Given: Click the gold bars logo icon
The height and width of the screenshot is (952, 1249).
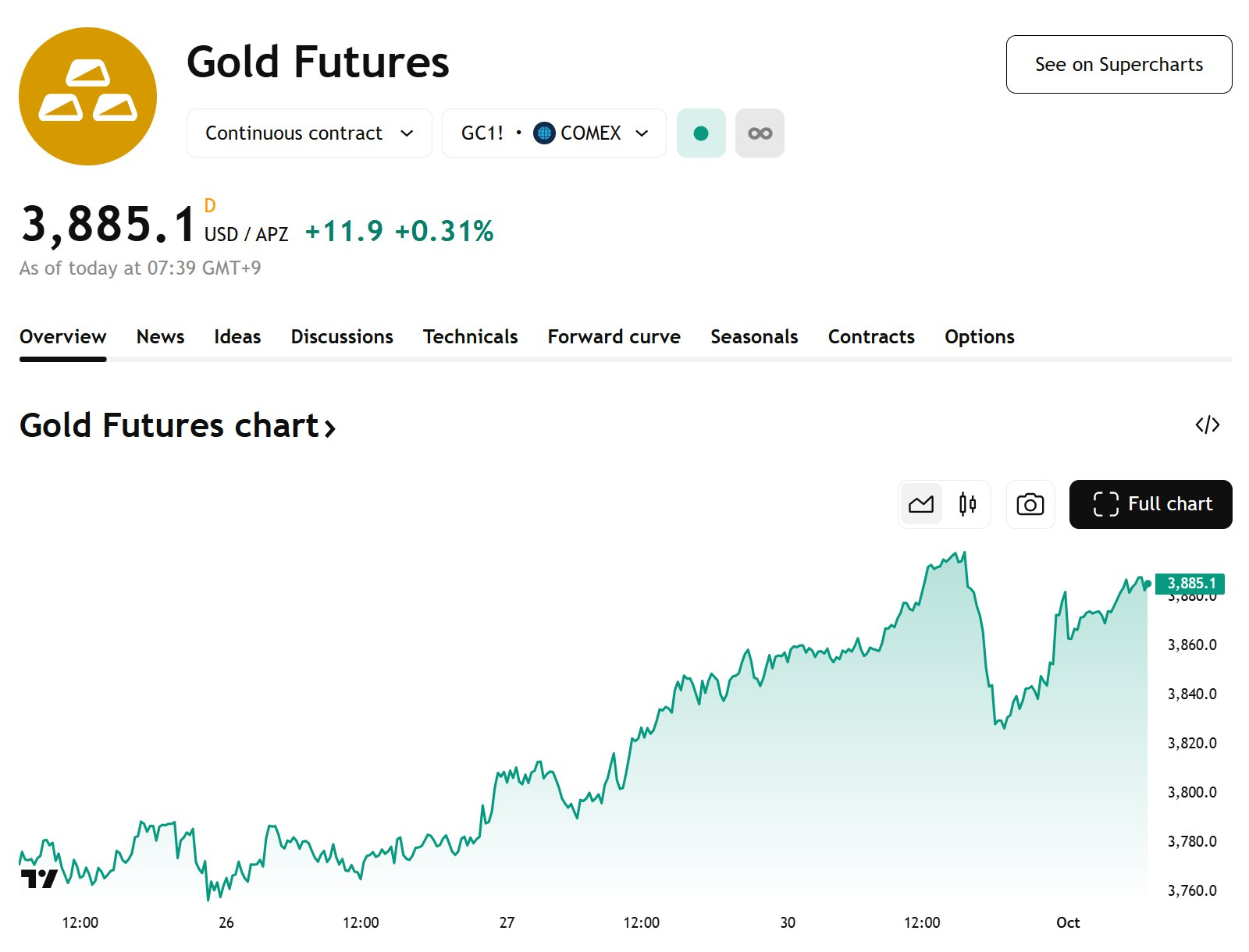Looking at the screenshot, I should [x=87, y=96].
